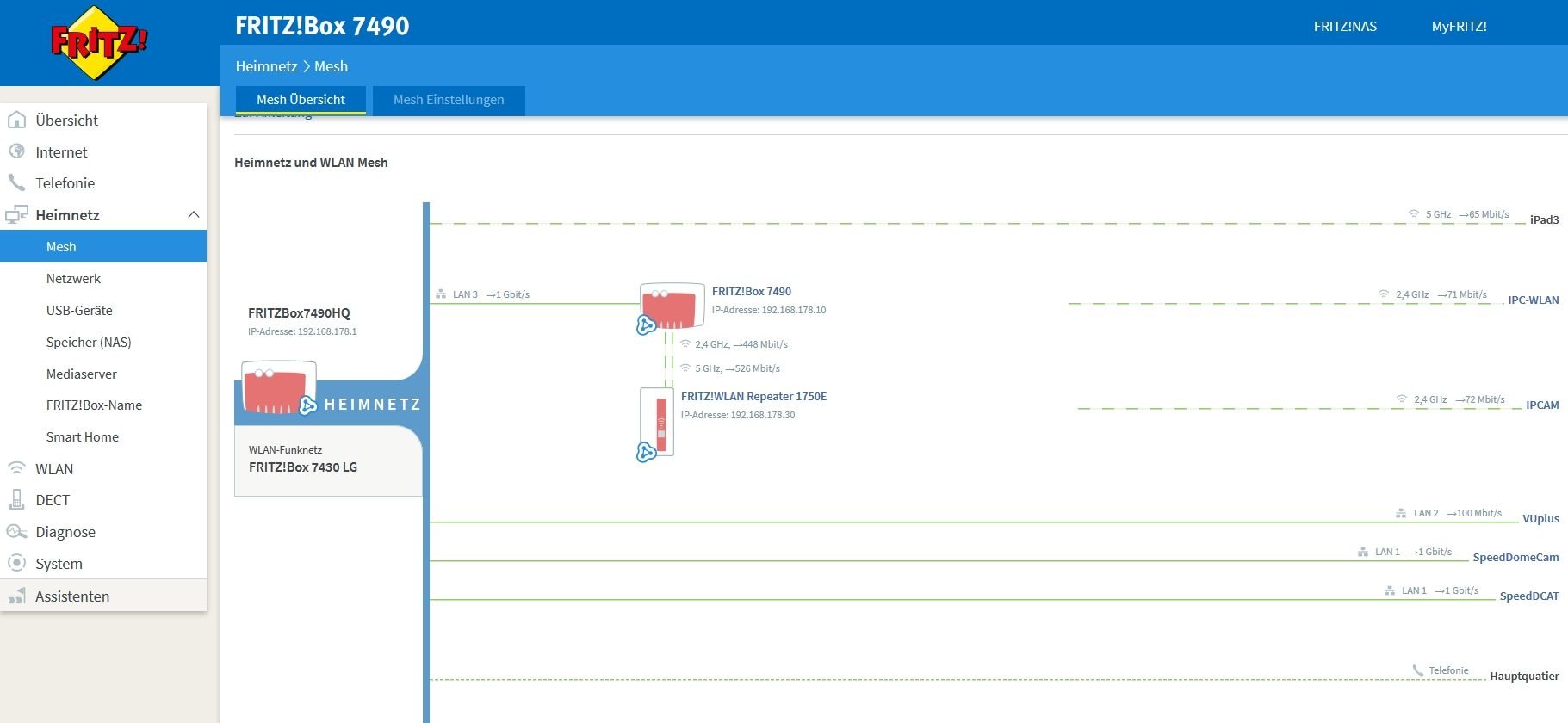Open the IPC-WLAN device link
This screenshot has width=1568, height=723.
(x=1533, y=300)
